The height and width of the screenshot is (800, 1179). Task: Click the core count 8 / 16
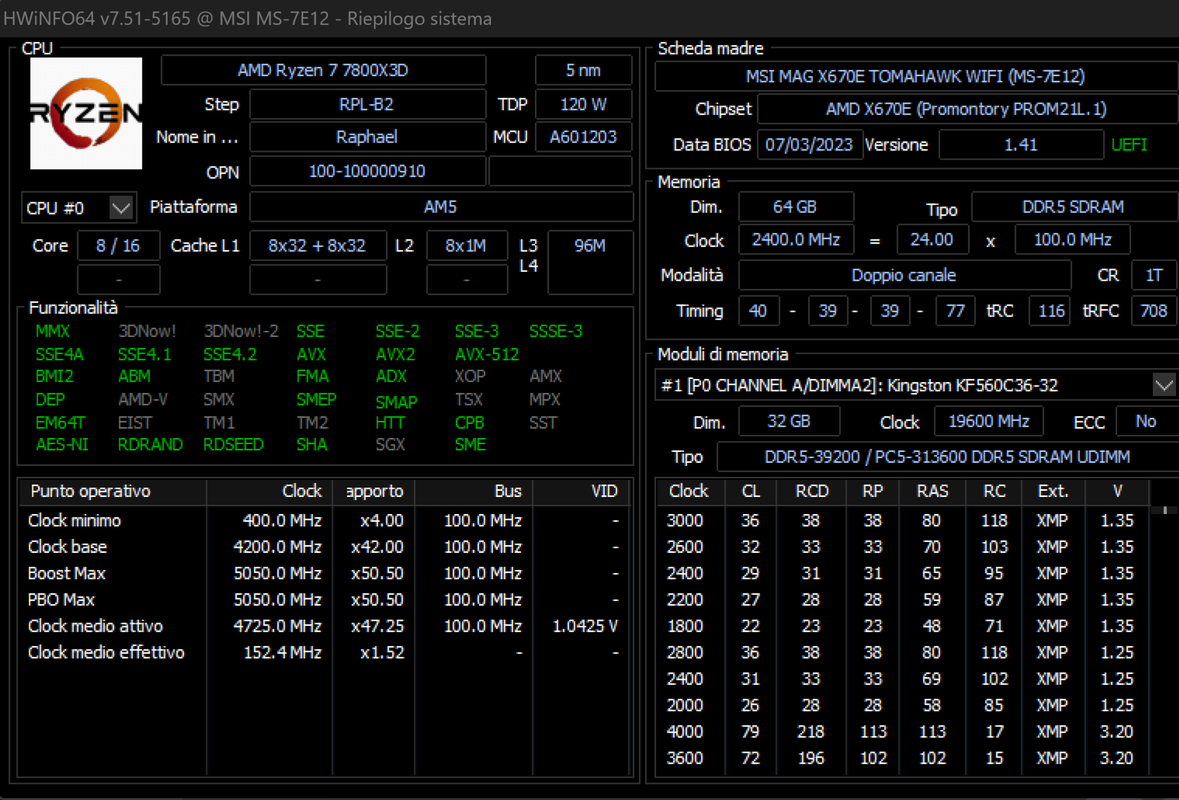coord(118,246)
